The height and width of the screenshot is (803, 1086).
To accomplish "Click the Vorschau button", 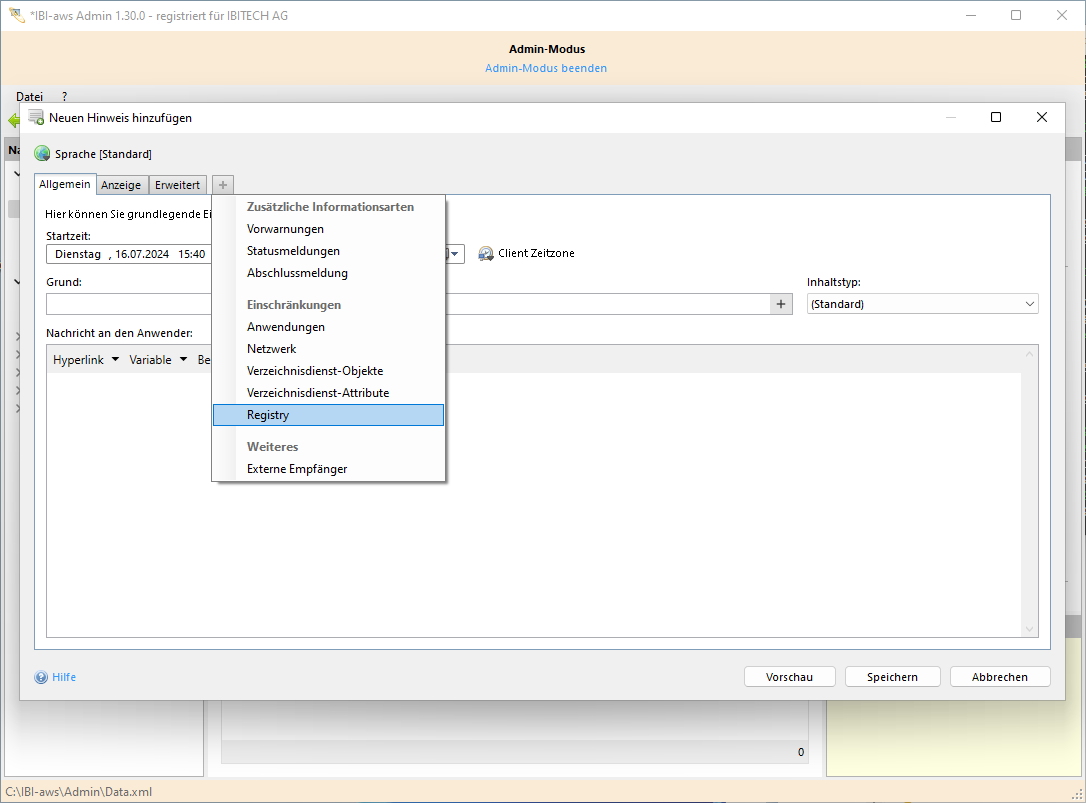I will pos(789,676).
